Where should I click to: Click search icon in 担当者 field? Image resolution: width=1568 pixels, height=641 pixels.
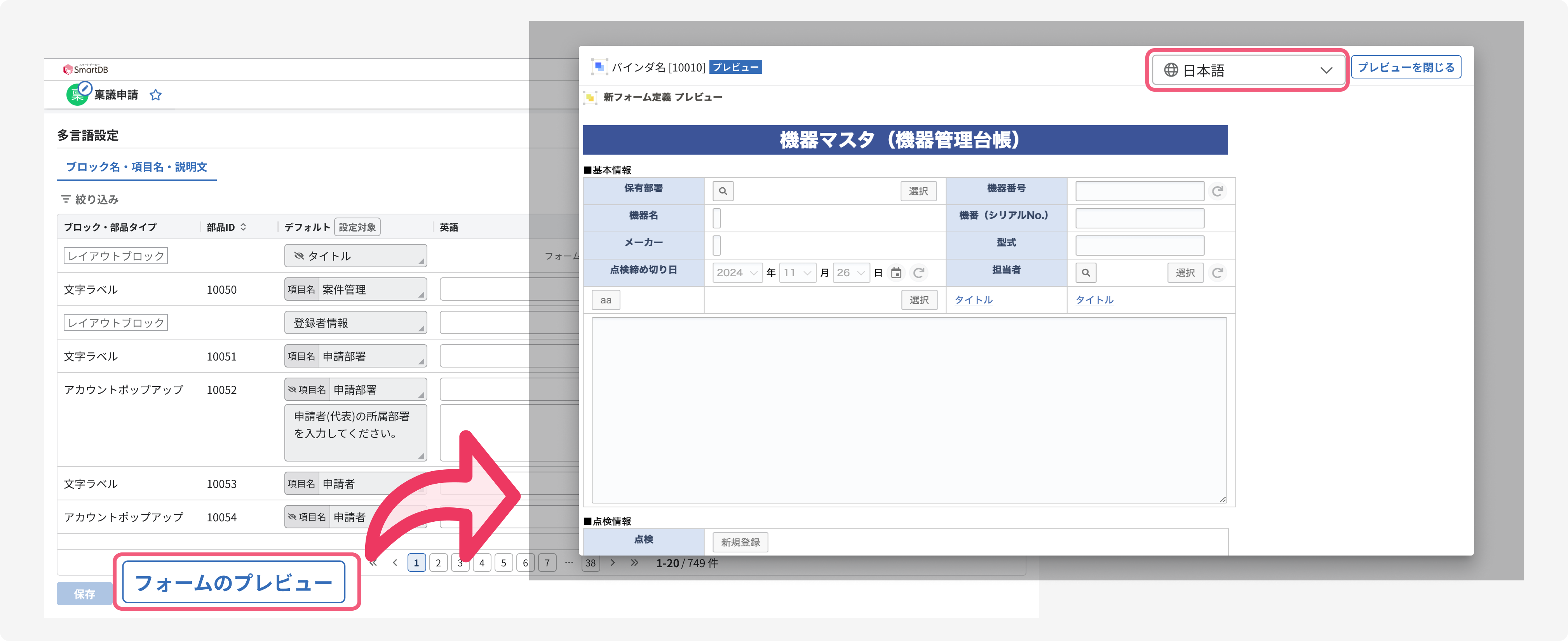[x=1085, y=273]
